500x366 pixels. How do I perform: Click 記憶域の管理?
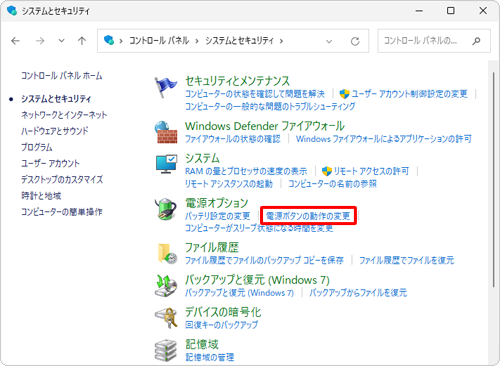pos(210,357)
